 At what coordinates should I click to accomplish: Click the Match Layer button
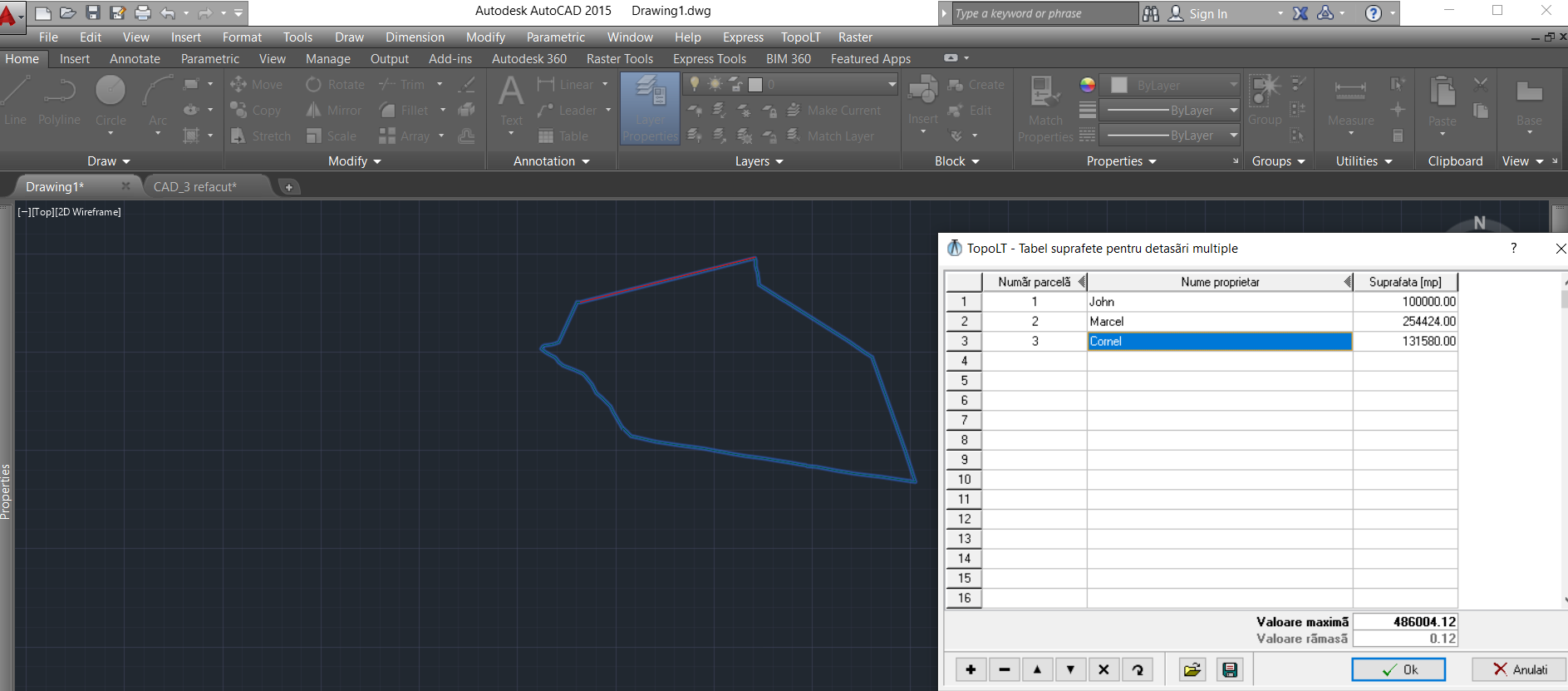click(830, 136)
